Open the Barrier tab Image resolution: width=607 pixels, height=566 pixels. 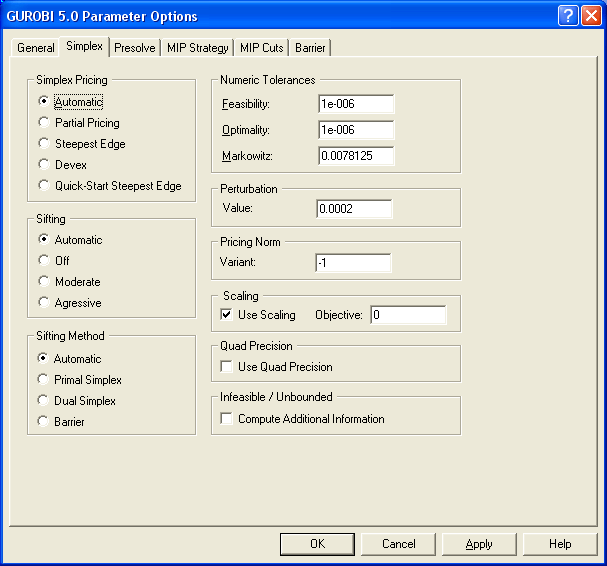tap(310, 48)
